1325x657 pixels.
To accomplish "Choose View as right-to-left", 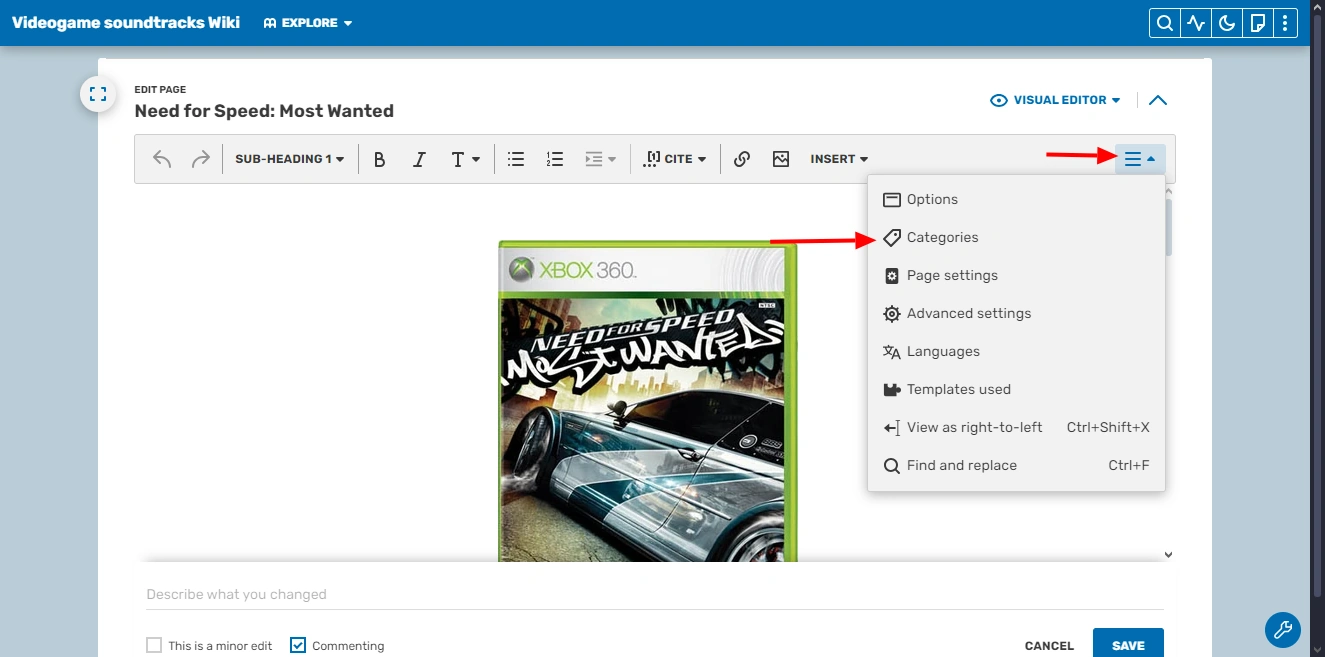I will click(1016, 427).
